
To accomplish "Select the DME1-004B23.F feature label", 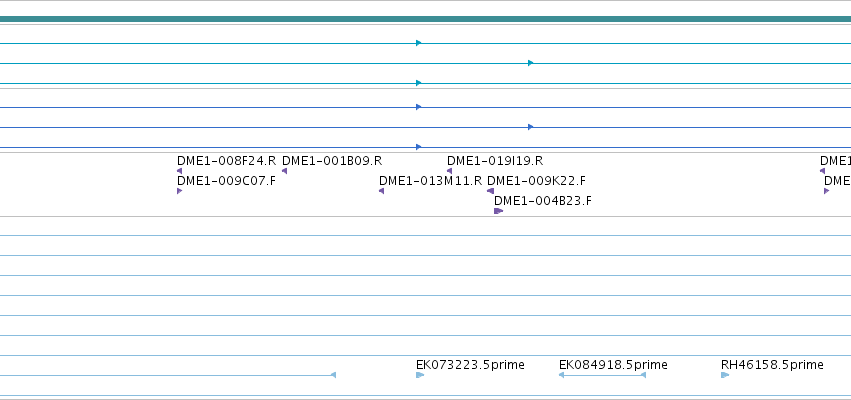I will click(x=543, y=201).
